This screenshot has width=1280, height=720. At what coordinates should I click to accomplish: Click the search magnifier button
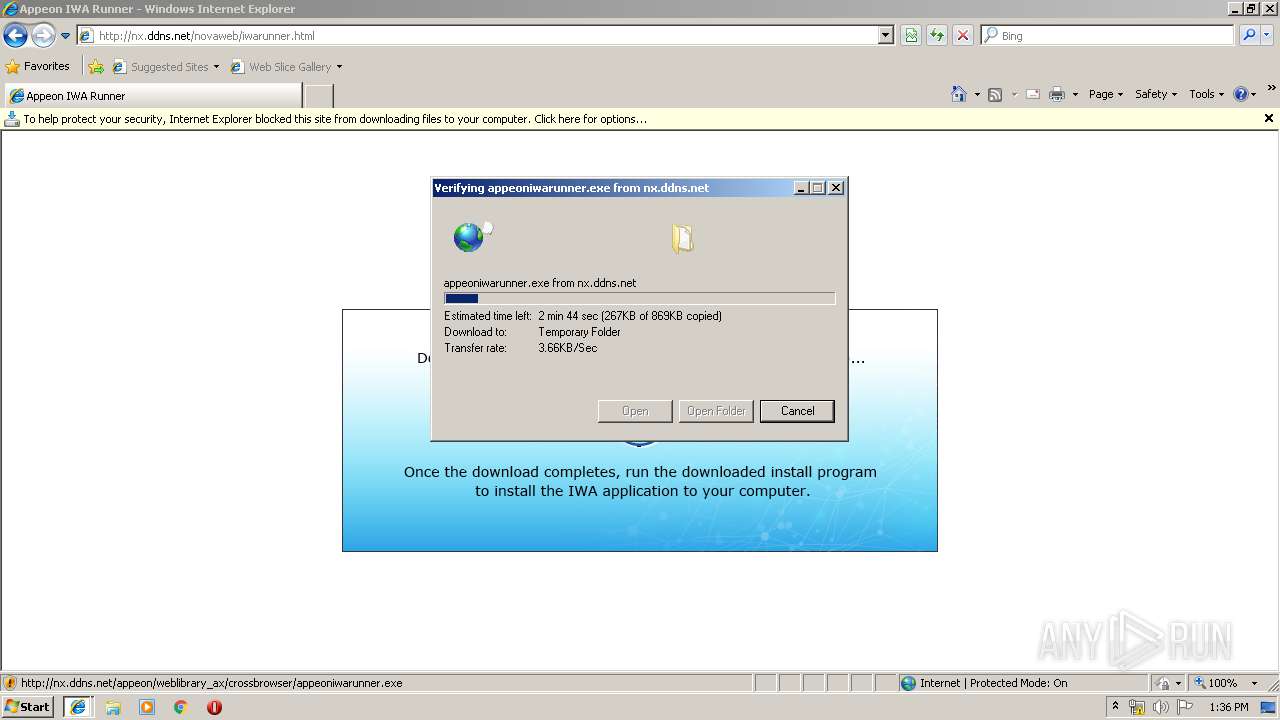pos(1249,36)
